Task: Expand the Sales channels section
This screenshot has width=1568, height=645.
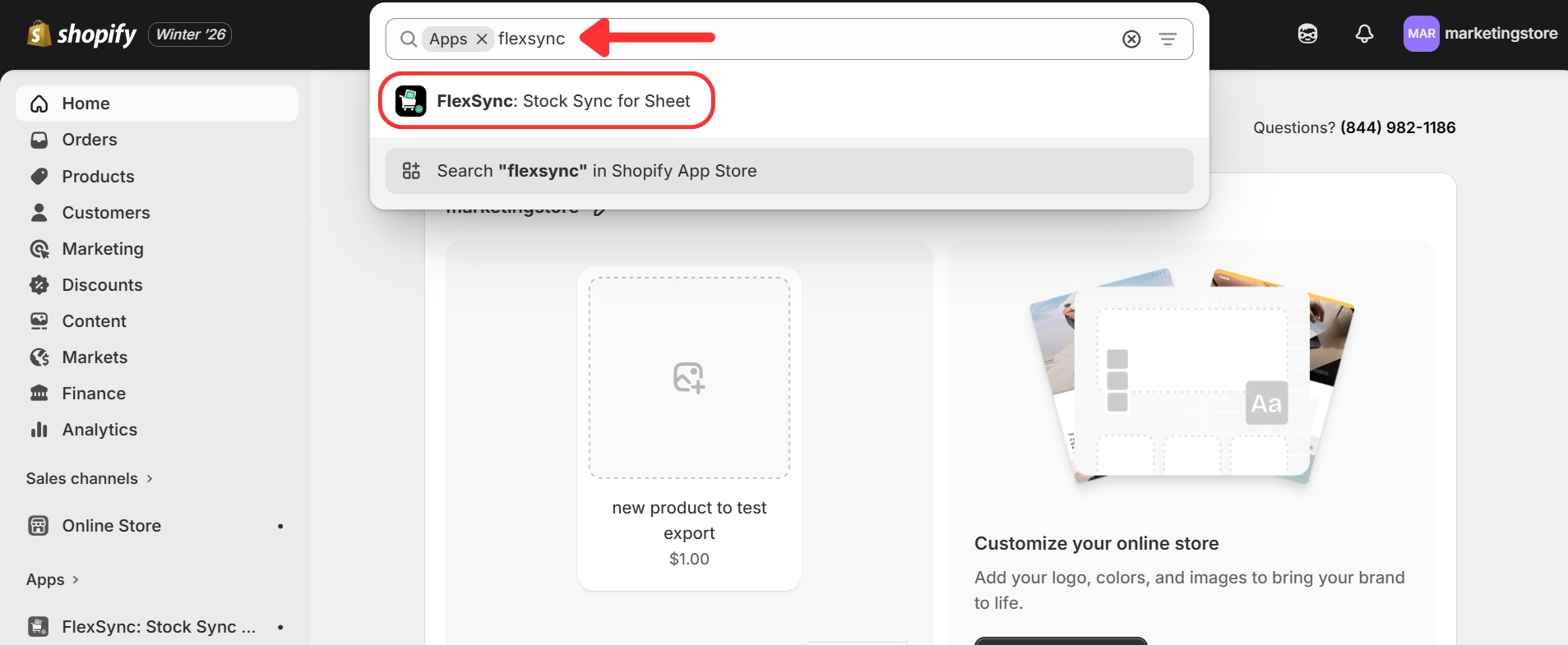Action: click(89, 479)
